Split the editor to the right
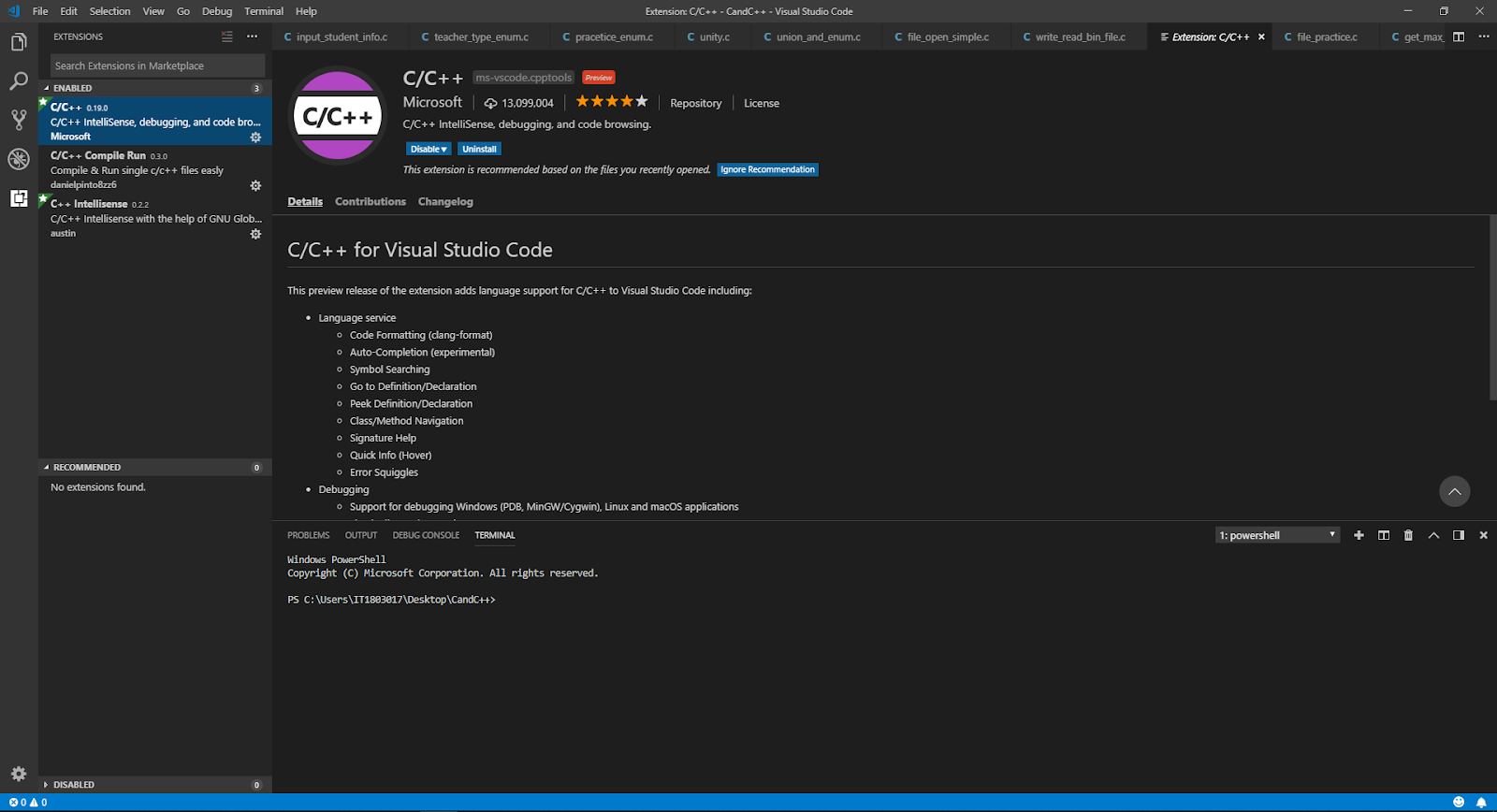Image resolution: width=1497 pixels, height=812 pixels. point(1459,36)
